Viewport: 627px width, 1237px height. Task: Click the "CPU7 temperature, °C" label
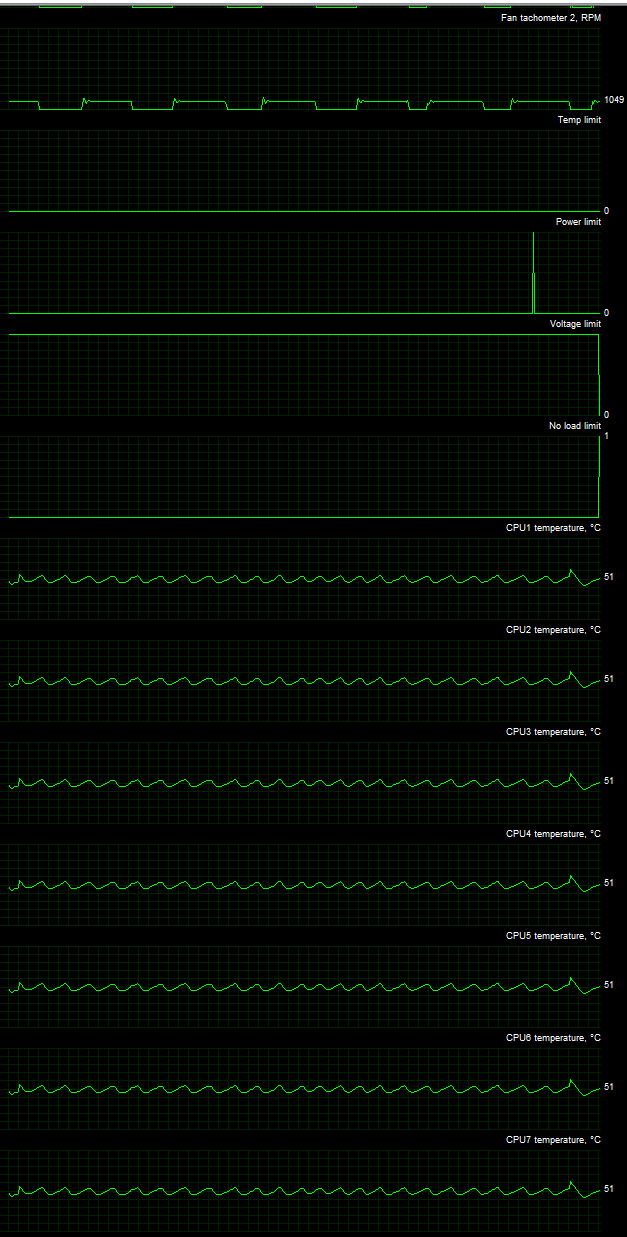553,1140
